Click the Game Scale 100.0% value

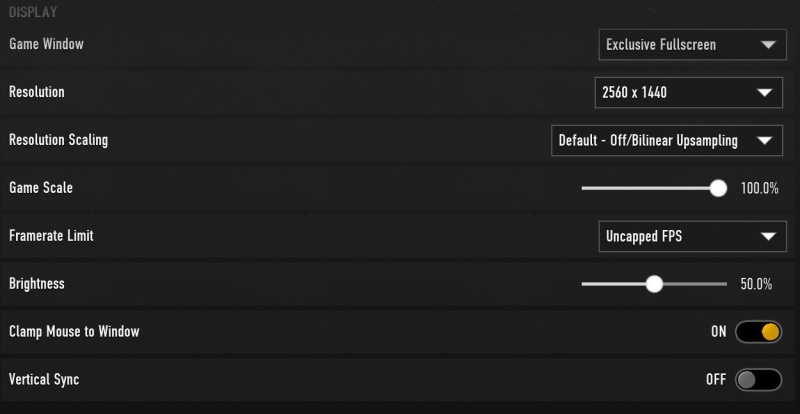(x=759, y=188)
